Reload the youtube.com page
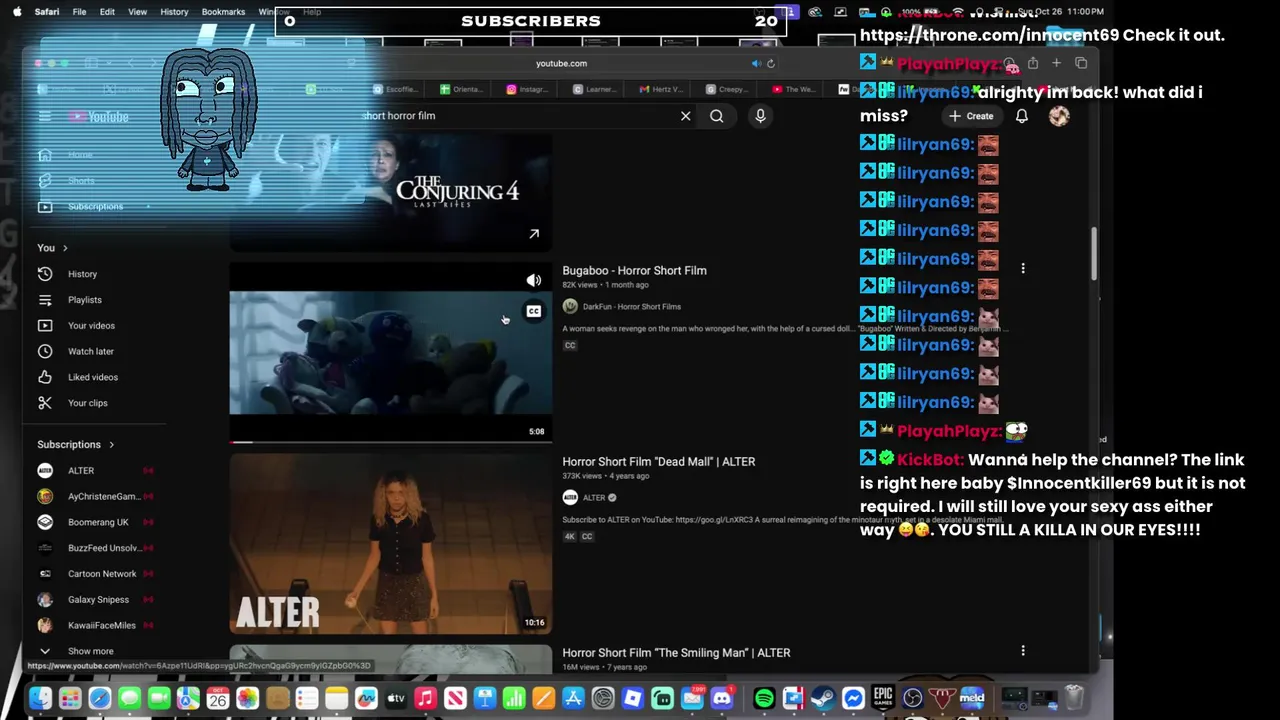Image resolution: width=1280 pixels, height=720 pixels. point(770,63)
